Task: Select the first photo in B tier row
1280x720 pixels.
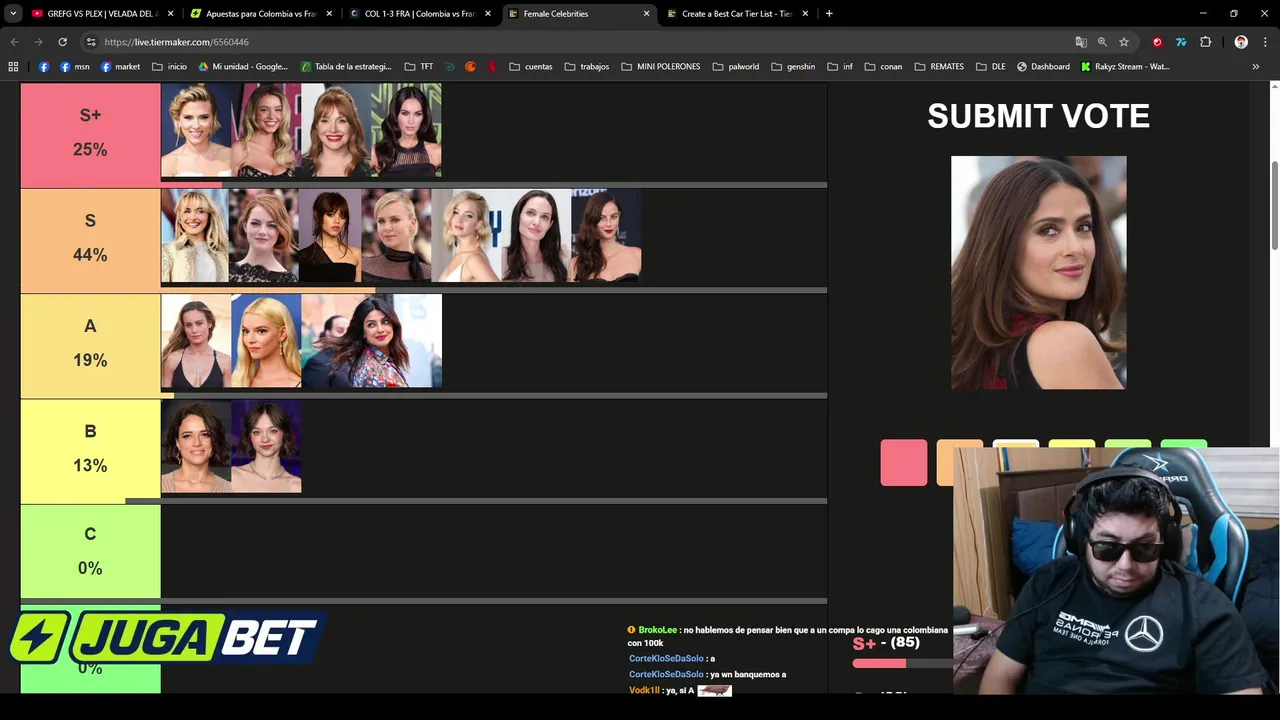Action: click(x=196, y=446)
